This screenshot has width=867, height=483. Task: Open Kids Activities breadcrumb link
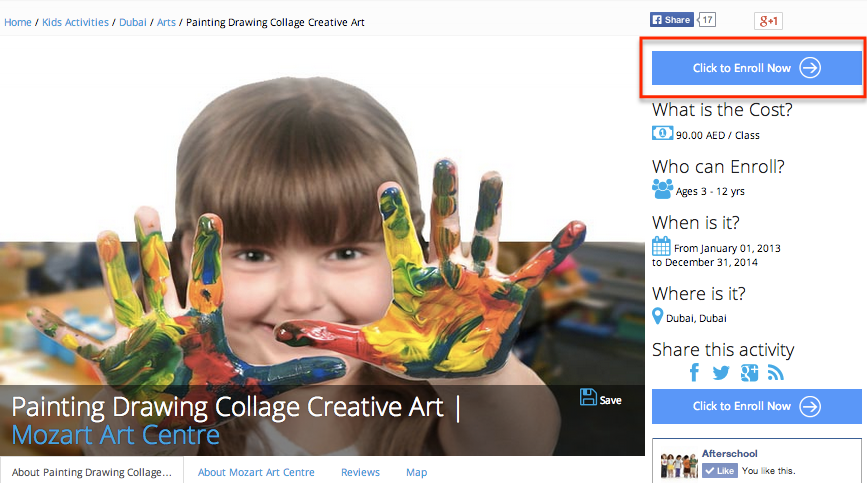tap(75, 22)
